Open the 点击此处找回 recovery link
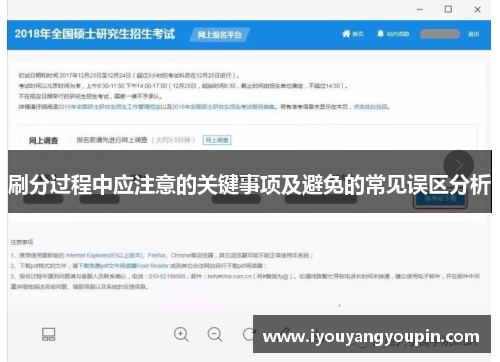This screenshot has height=362, width=500. 371,107
